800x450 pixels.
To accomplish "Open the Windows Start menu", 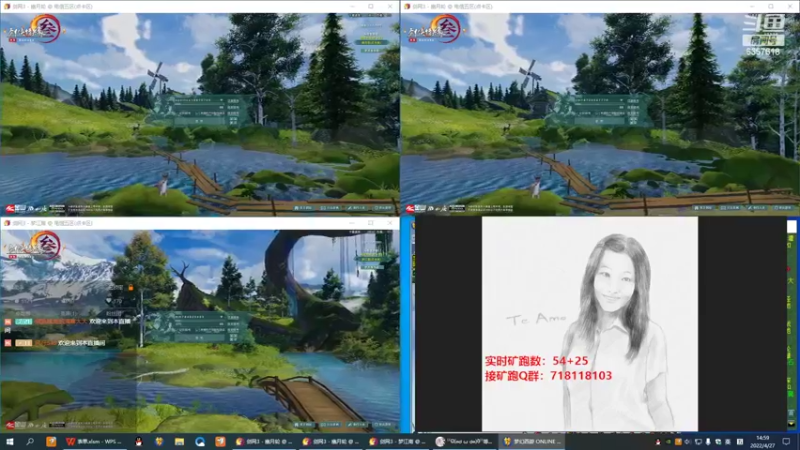I will tap(10, 441).
